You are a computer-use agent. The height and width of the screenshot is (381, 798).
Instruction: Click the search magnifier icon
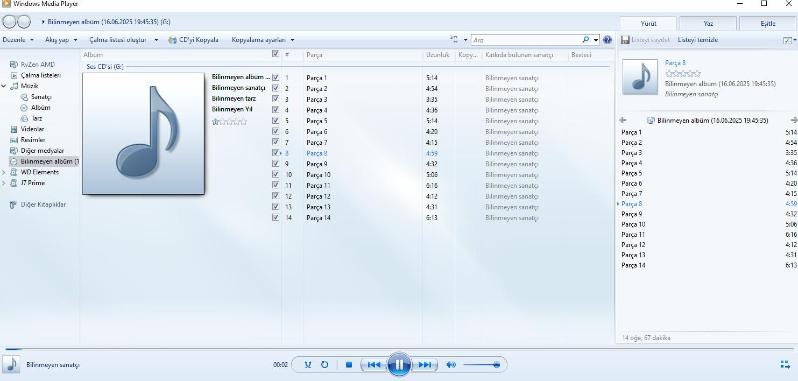(x=586, y=40)
